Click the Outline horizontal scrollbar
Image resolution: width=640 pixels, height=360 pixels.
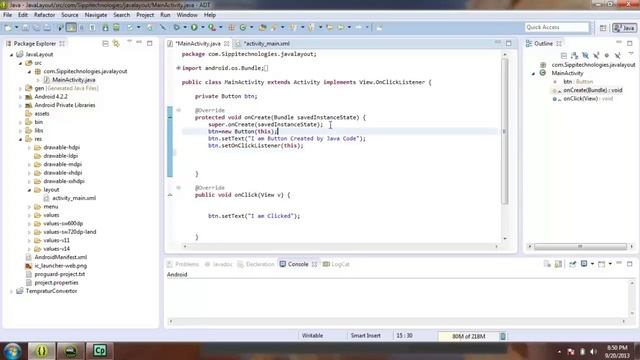click(580, 247)
